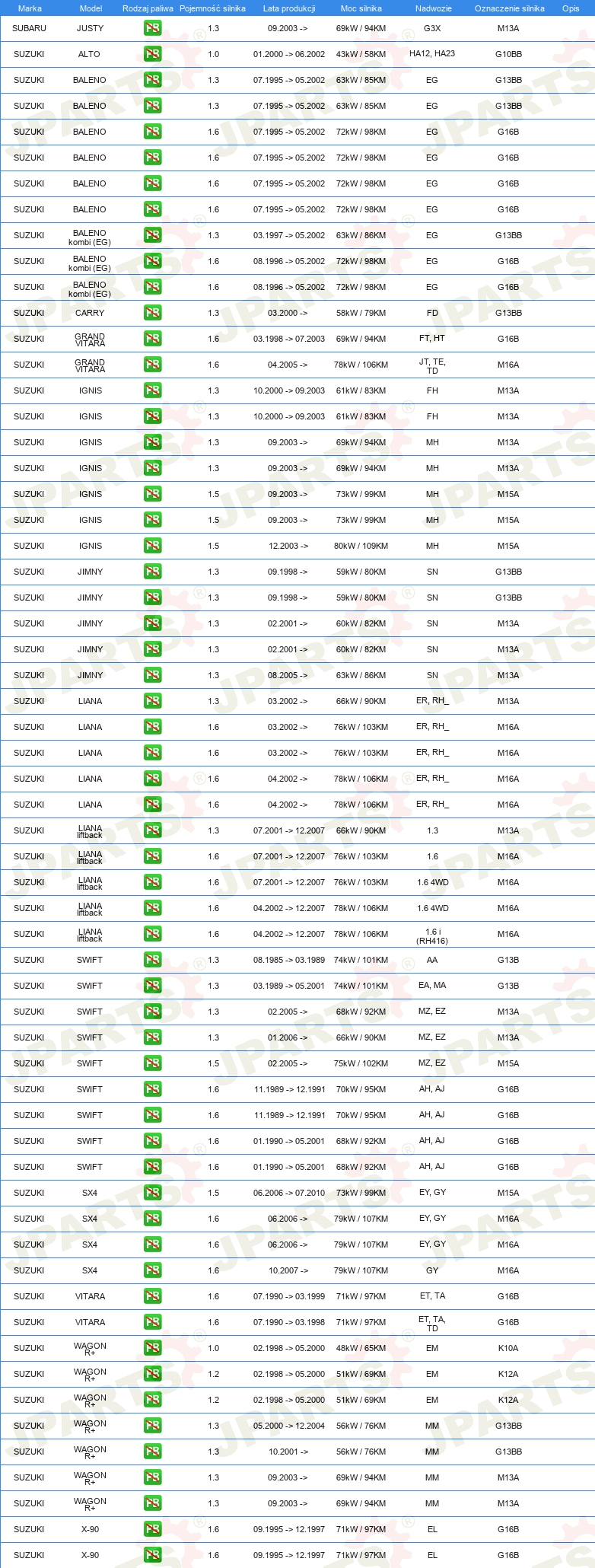The height and width of the screenshot is (1568, 595).
Task: Click fuel icon for LIANA liftback 1.3 row
Action: point(152,830)
